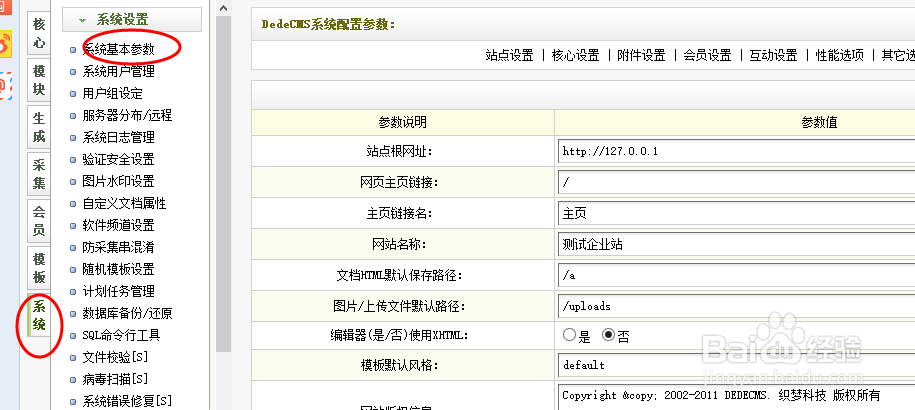This screenshot has height=410, width=915.
Task: Open 系统用户管理 menu item
Action: click(x=118, y=72)
